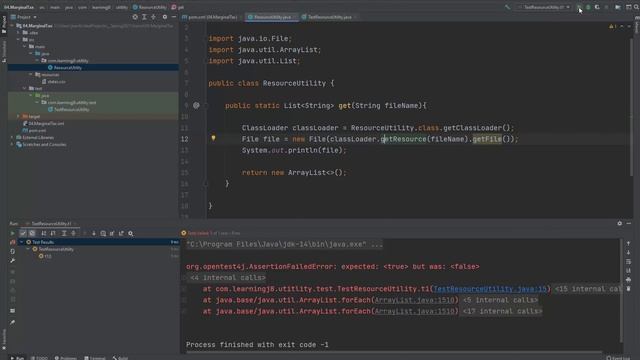This screenshot has width=640, height=360.
Task: Click the locate/select opened file icon in the Project panel
Action: pyautogui.click(x=135, y=17)
